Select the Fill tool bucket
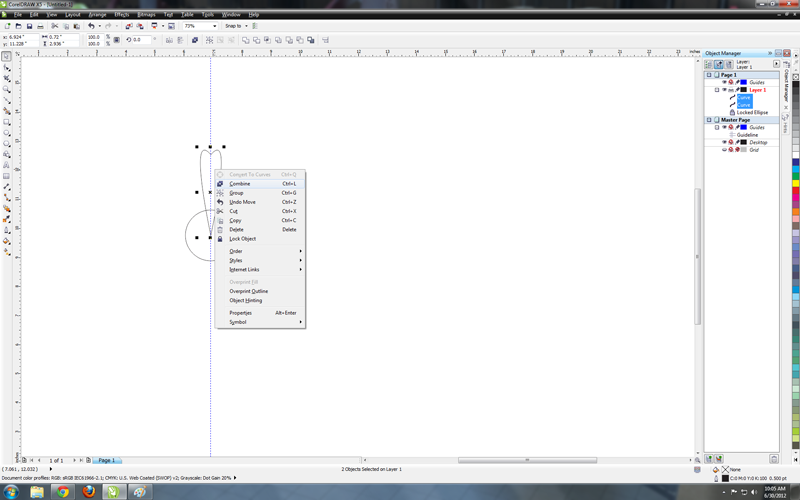Viewport: 800px width, 500px height. (x=7, y=241)
